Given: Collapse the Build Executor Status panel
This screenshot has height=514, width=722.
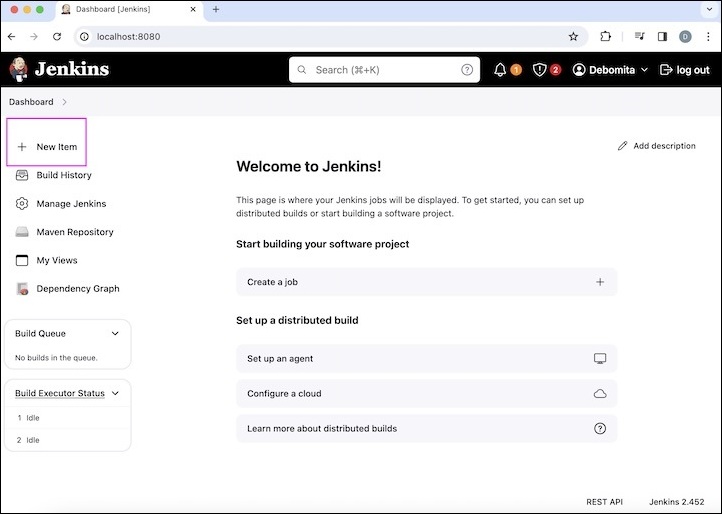Looking at the screenshot, I should (x=115, y=393).
